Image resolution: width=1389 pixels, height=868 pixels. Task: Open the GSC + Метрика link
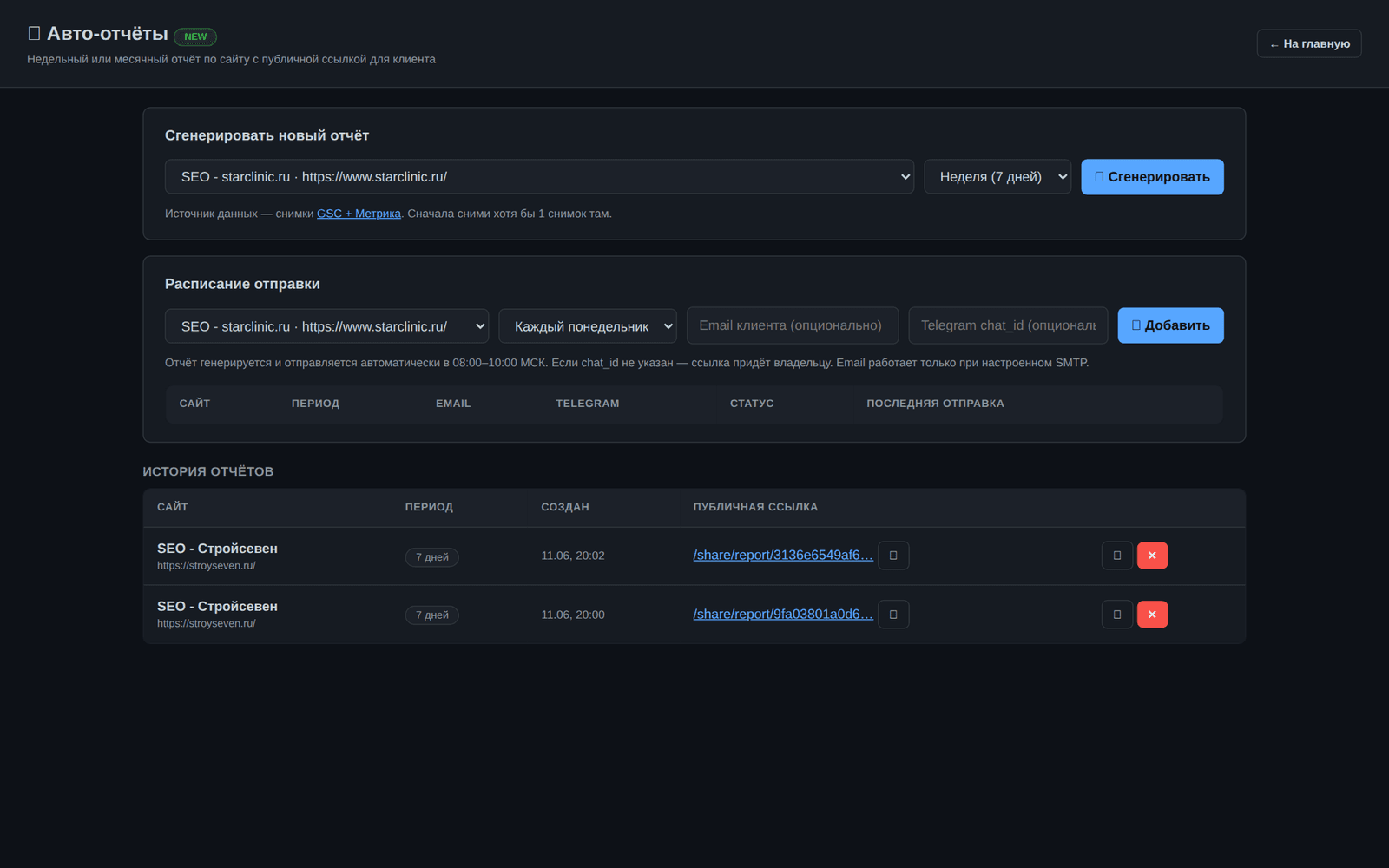coord(359,214)
